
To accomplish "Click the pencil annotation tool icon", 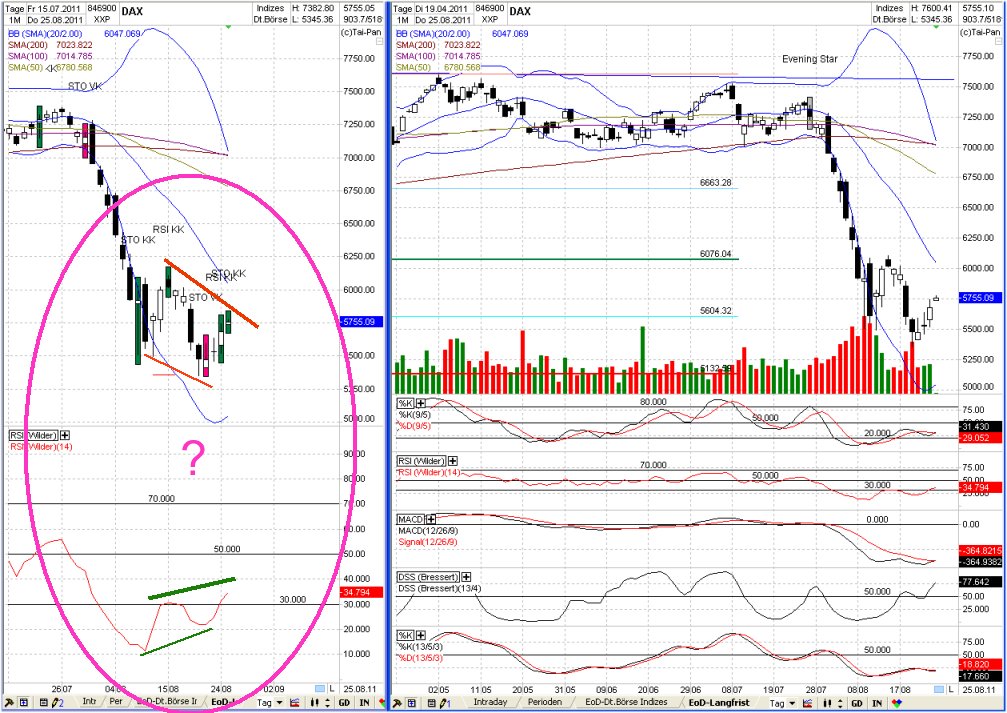I will pyautogui.click(x=54, y=704).
